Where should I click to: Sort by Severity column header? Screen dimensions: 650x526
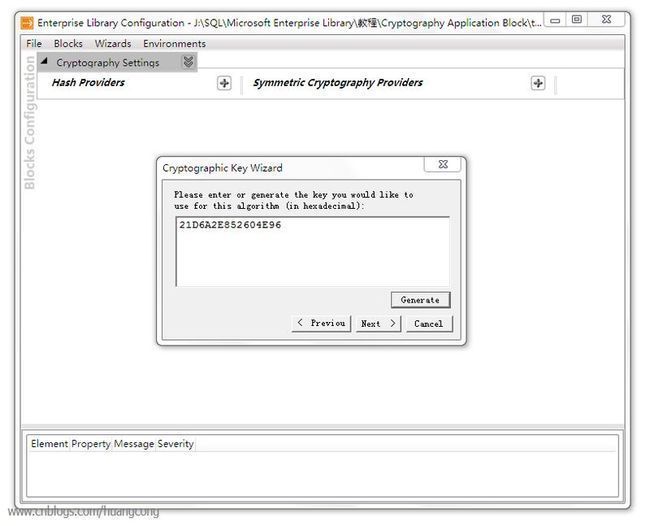tap(175, 444)
